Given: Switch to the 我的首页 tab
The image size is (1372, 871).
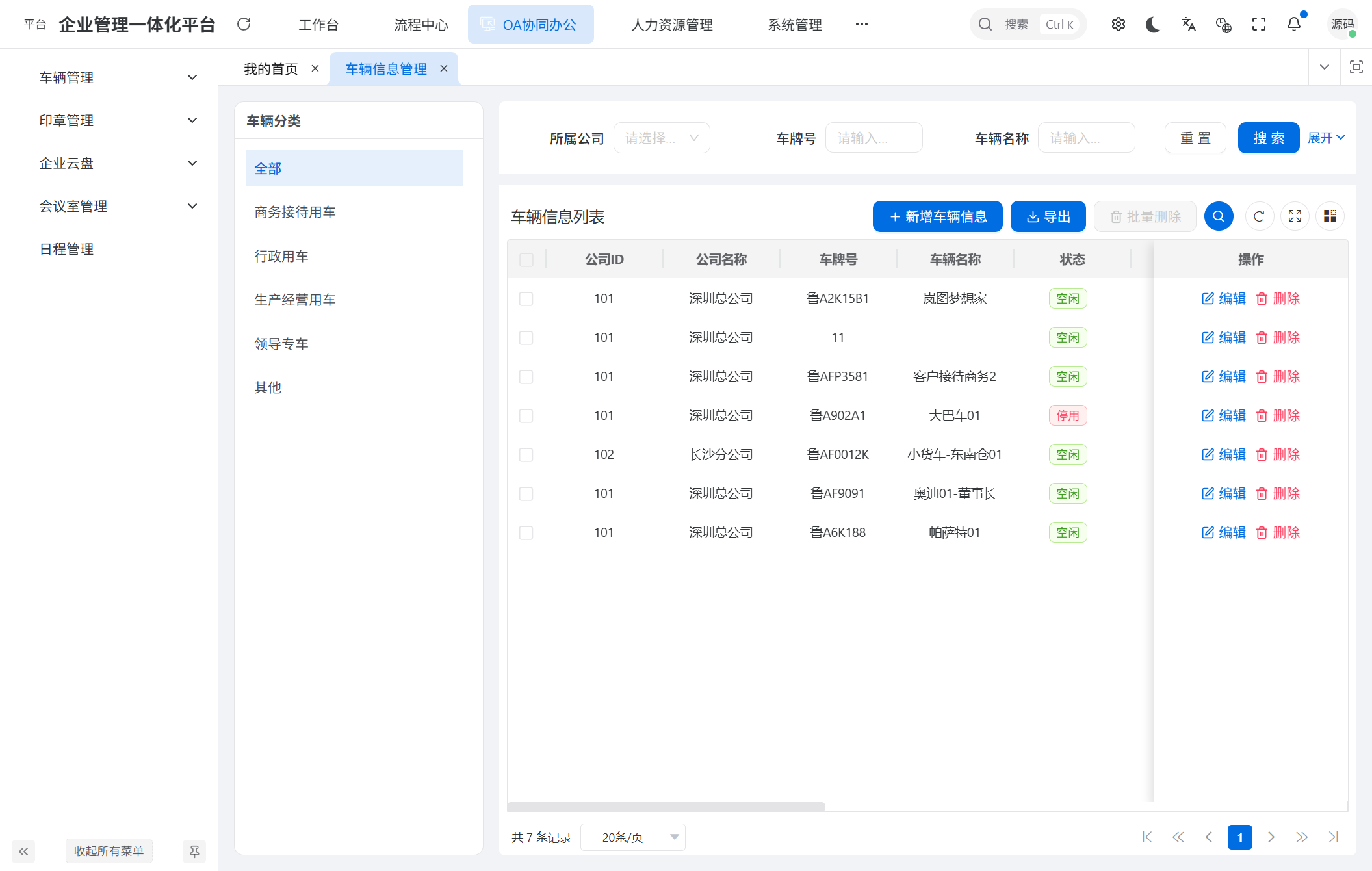Looking at the screenshot, I should (270, 68).
